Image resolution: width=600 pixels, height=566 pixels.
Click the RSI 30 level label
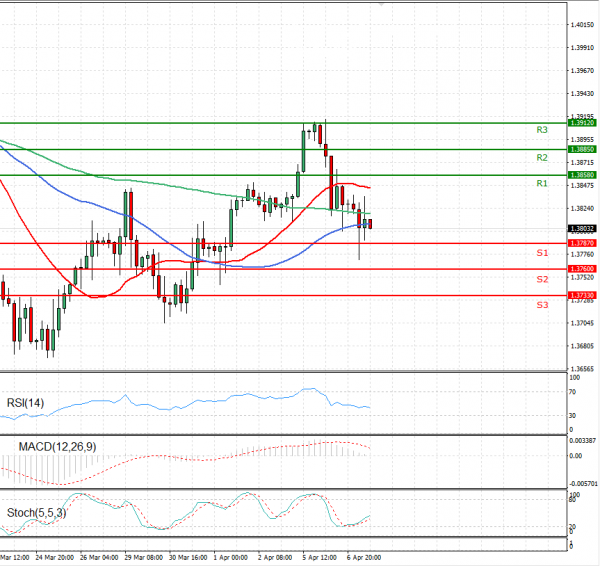click(x=572, y=415)
